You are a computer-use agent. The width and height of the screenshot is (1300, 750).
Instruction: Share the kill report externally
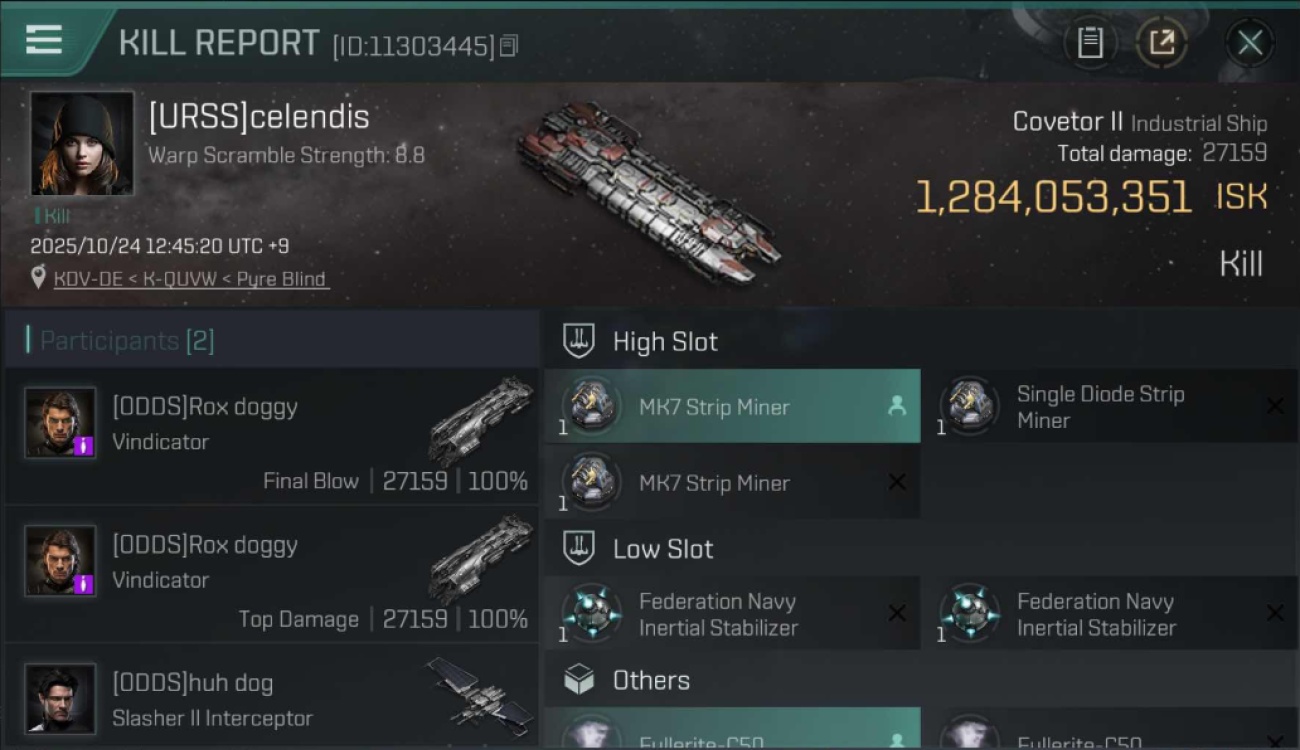coord(1161,42)
